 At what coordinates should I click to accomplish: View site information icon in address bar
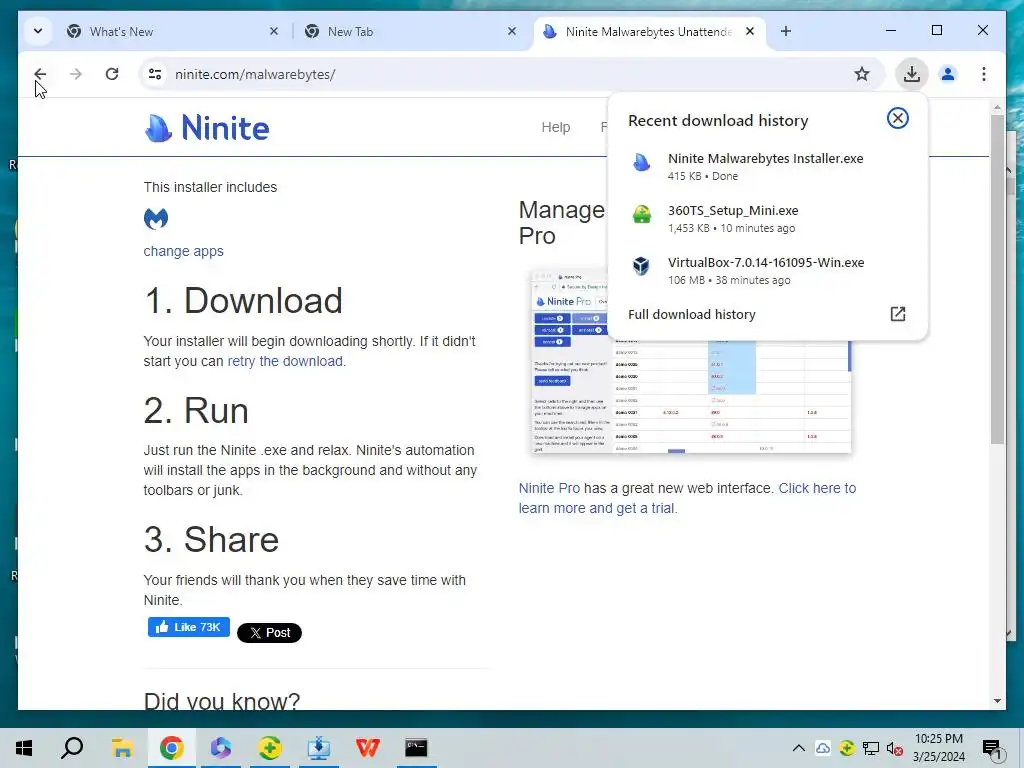click(x=155, y=74)
